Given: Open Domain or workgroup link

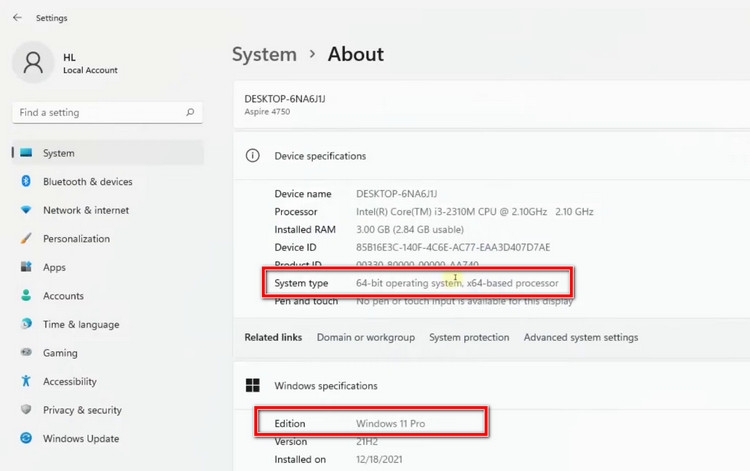Looking at the screenshot, I should tap(366, 337).
